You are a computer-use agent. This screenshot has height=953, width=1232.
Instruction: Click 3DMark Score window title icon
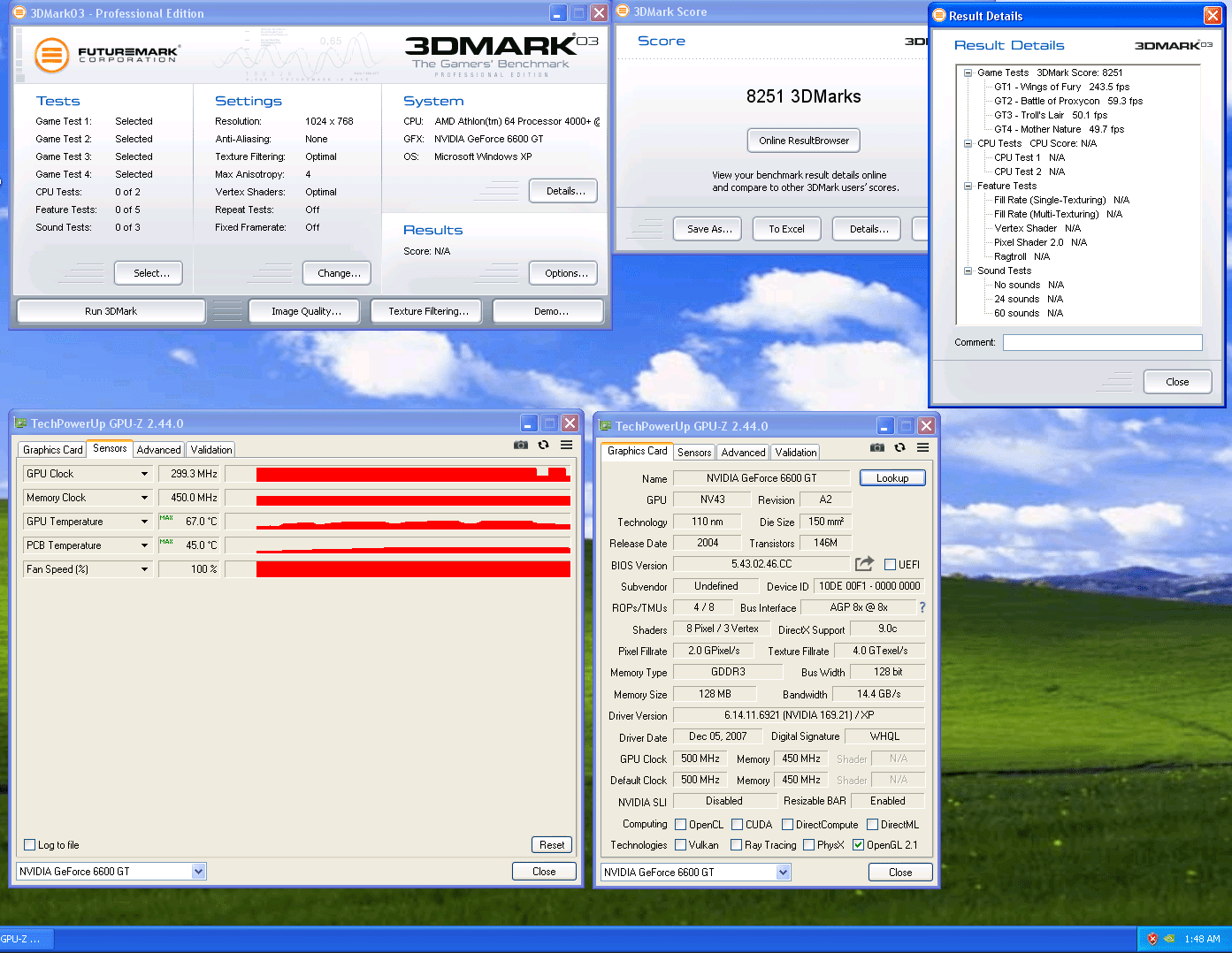(x=623, y=11)
